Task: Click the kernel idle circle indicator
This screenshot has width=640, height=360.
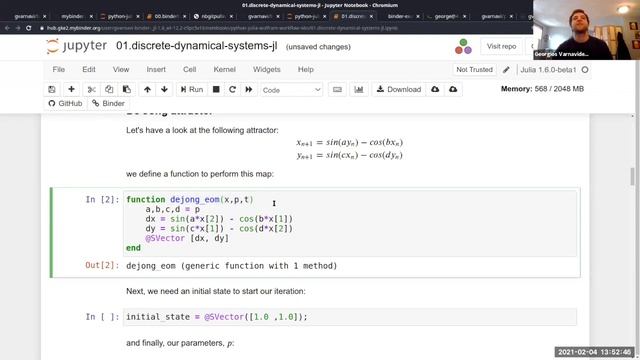Action: (x=585, y=70)
